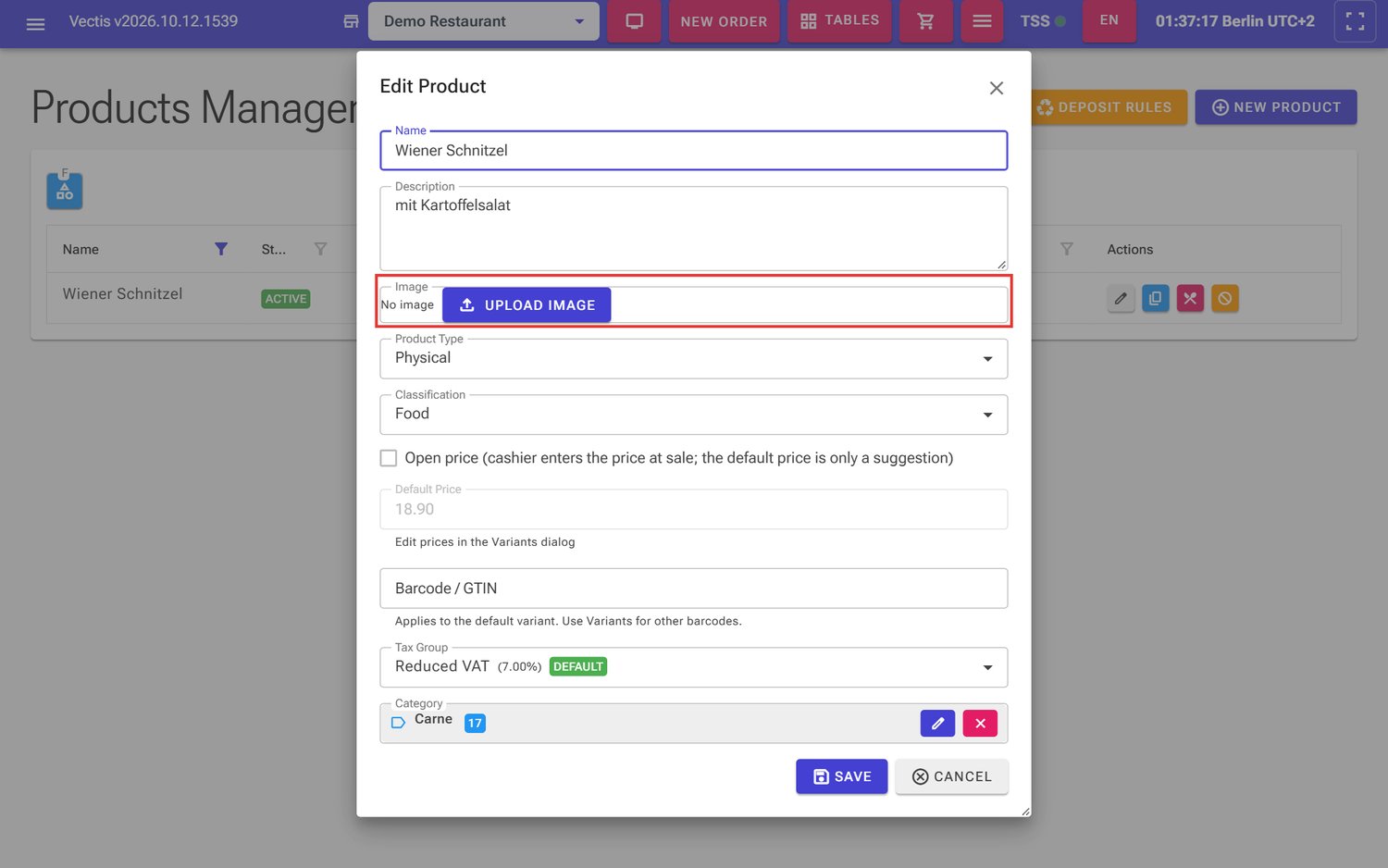The image size is (1388, 868).
Task: Deactivate product with orange ban icon
Action: (x=1225, y=298)
